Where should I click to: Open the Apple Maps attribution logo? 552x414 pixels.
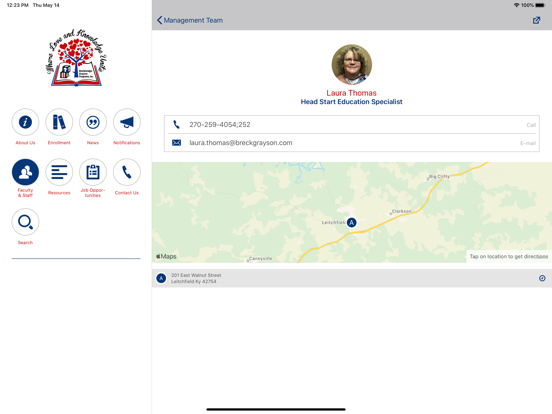pos(166,256)
